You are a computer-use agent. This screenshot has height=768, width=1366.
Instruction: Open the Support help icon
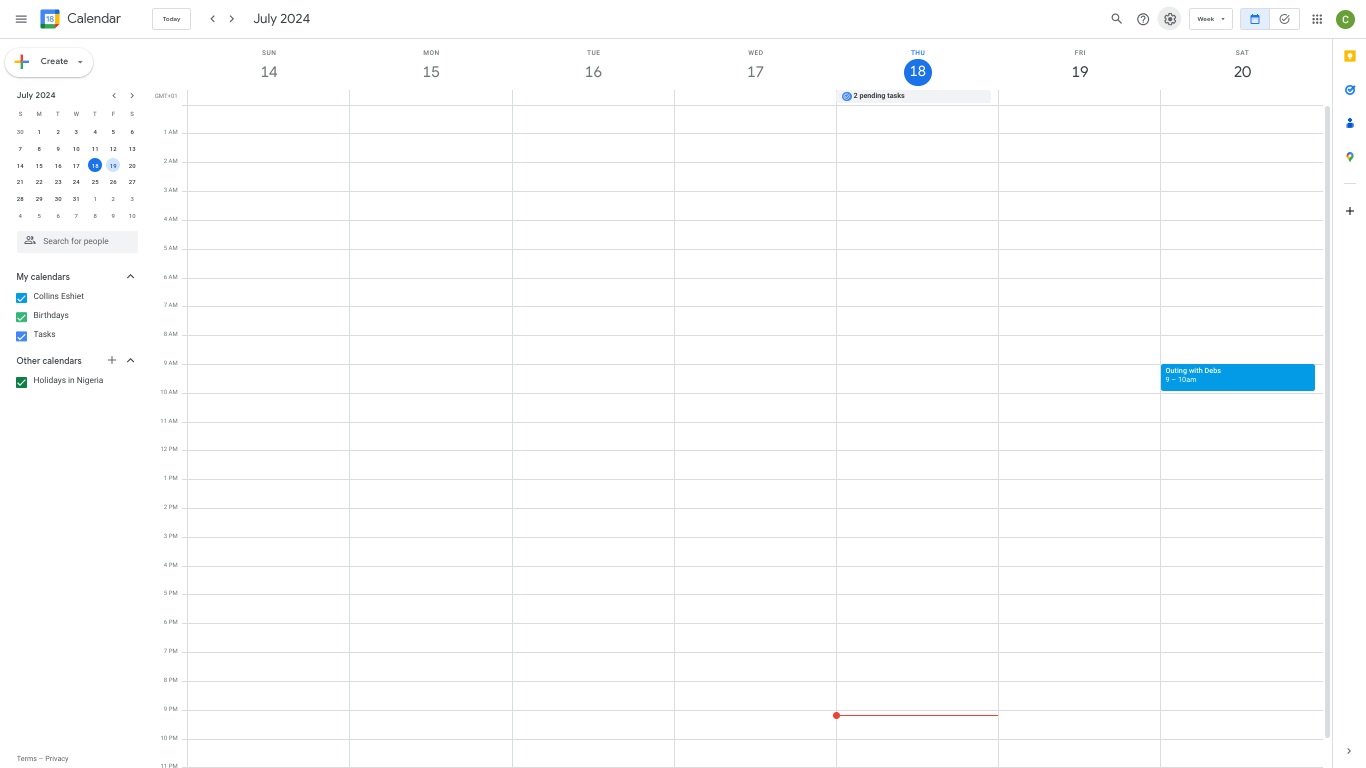[x=1143, y=19]
